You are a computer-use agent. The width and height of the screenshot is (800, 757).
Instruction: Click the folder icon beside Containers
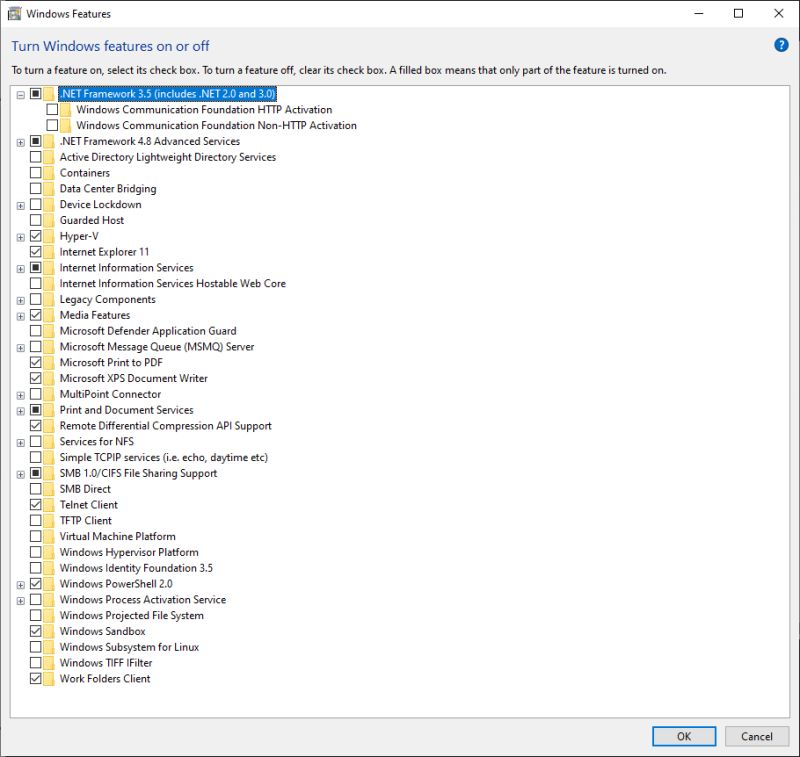tap(48, 172)
